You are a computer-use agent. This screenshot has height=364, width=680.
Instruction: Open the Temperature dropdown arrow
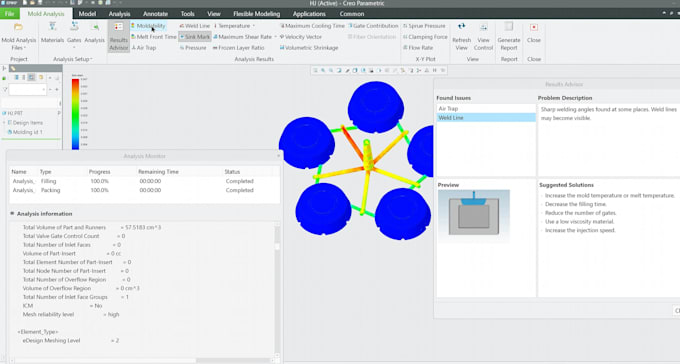pyautogui.click(x=254, y=26)
